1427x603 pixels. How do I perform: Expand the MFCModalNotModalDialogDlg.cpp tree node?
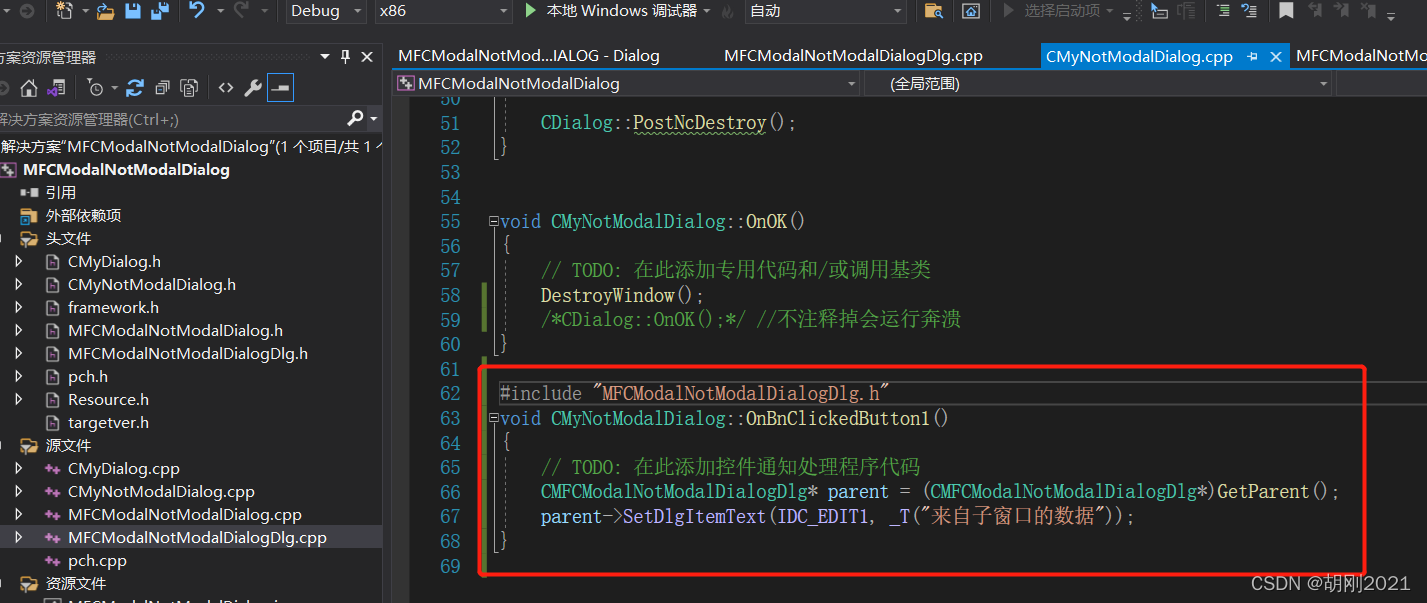[x=18, y=537]
